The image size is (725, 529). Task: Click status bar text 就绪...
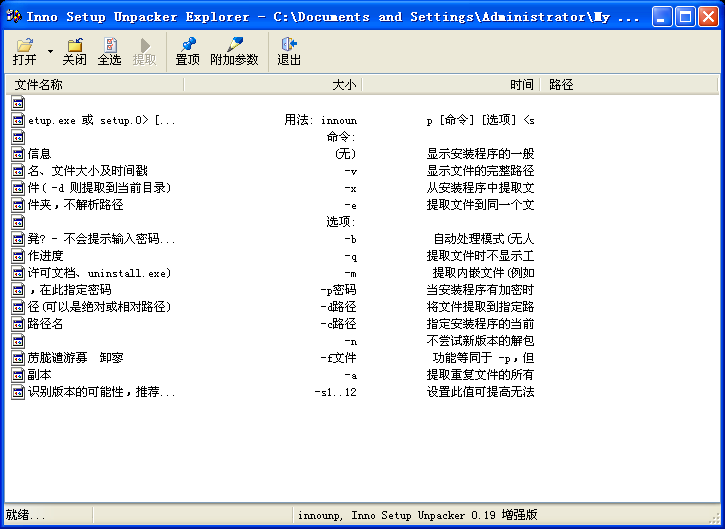tap(26, 515)
